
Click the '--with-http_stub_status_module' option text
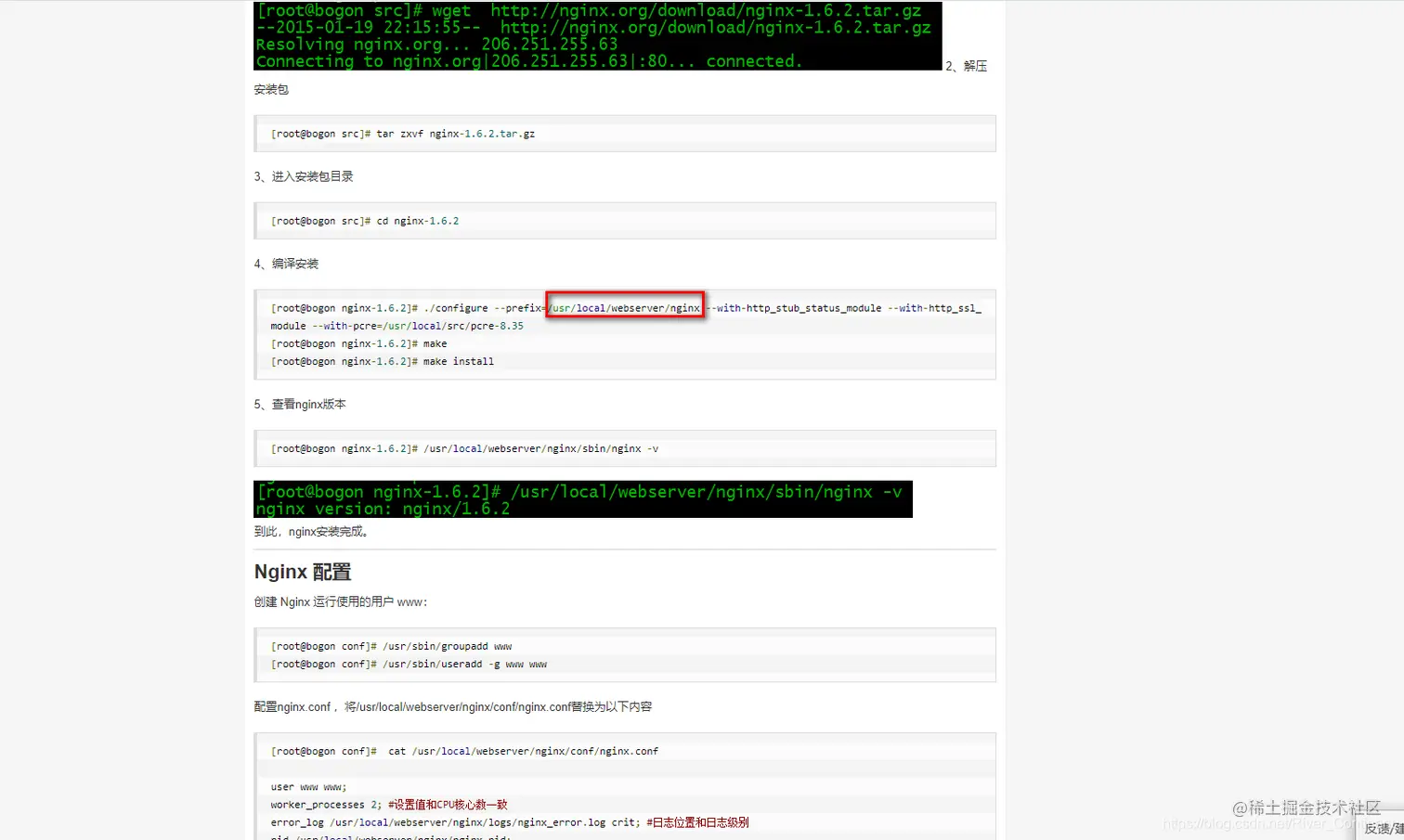click(x=794, y=308)
